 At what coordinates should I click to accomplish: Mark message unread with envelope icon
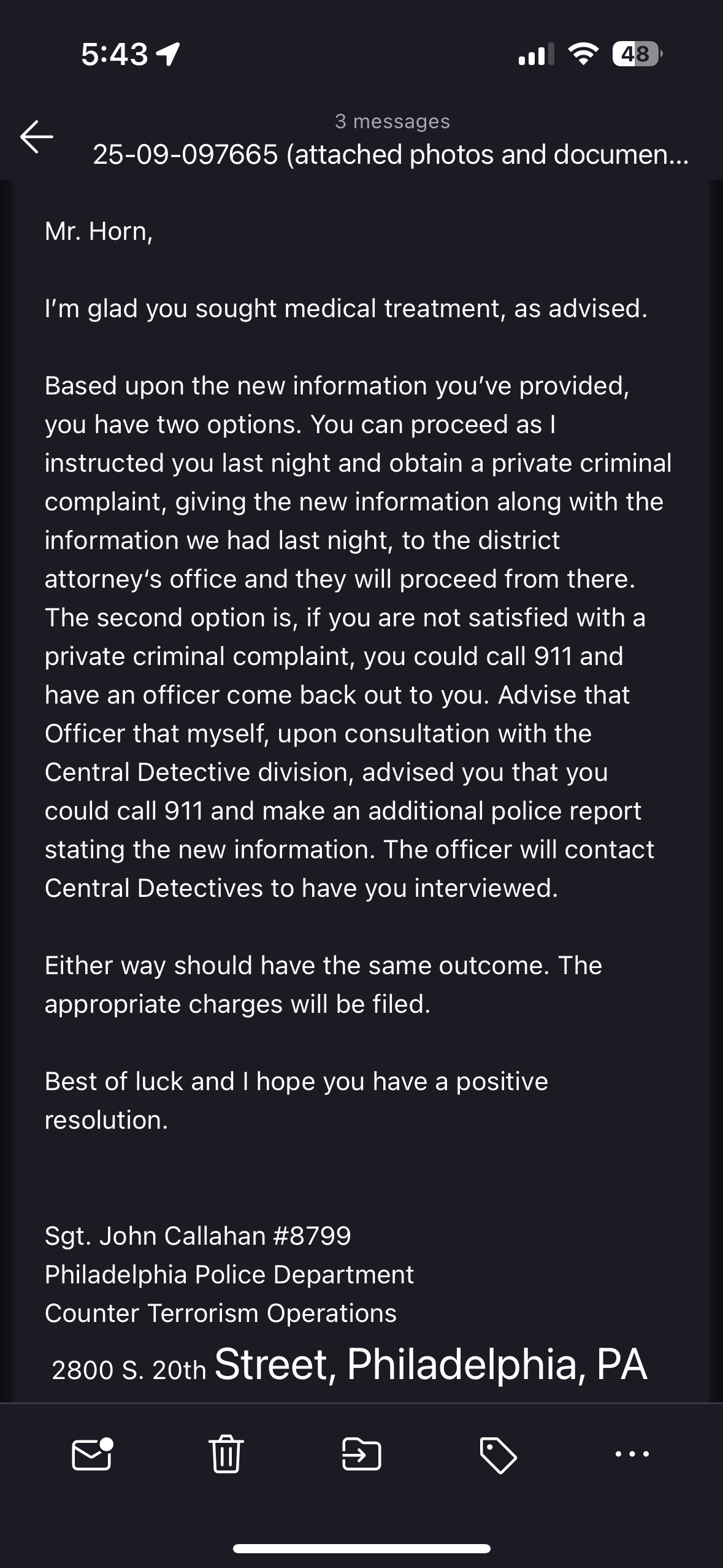coord(93,1453)
